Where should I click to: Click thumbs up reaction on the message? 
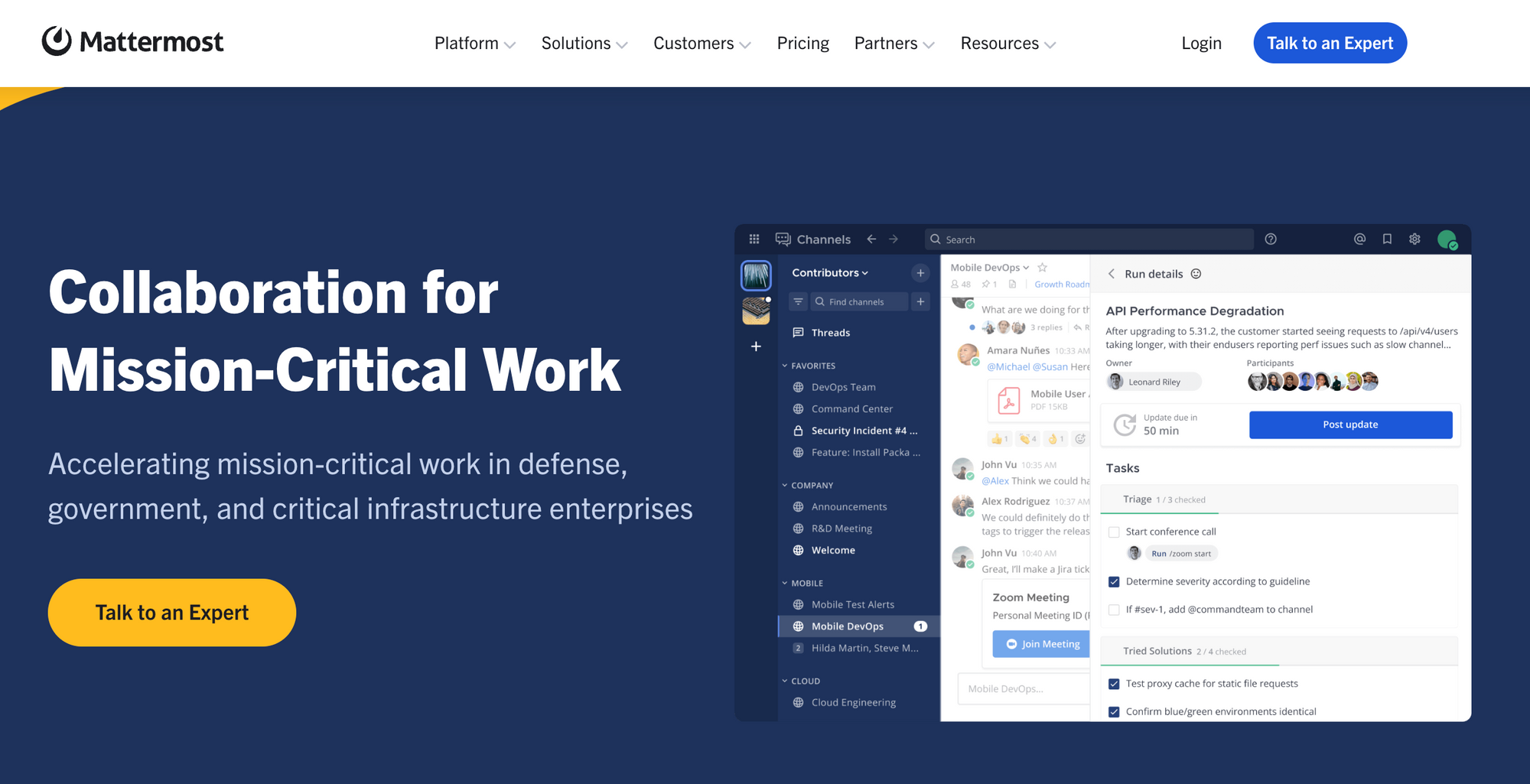(1000, 439)
